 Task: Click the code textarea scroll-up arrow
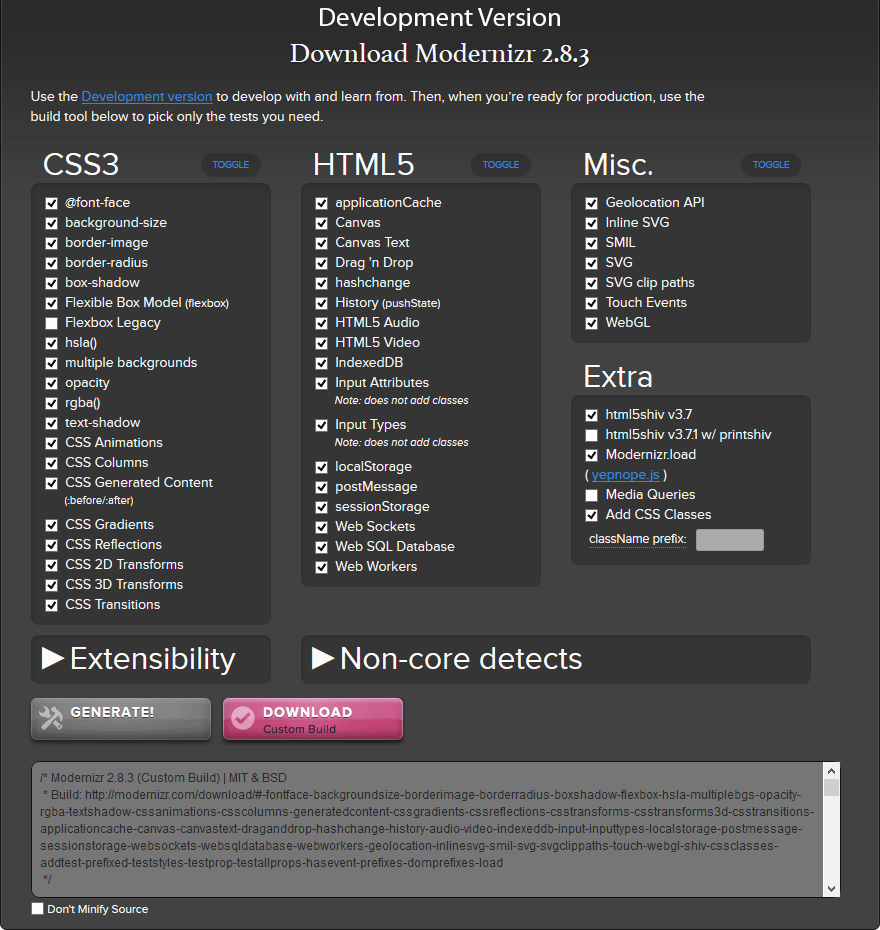tap(831, 771)
